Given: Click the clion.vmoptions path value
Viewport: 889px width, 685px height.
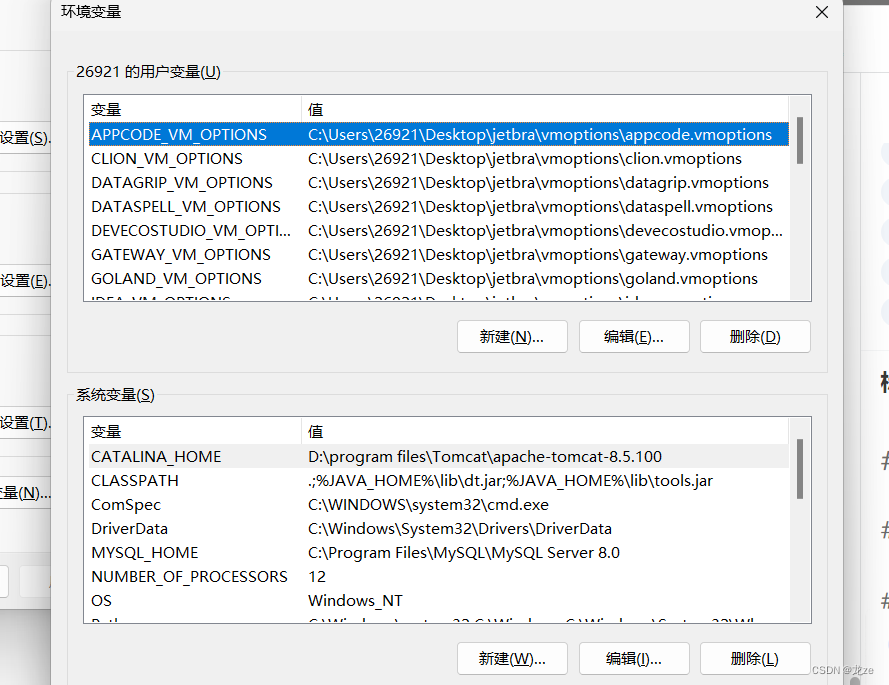Looking at the screenshot, I should (x=524, y=159).
